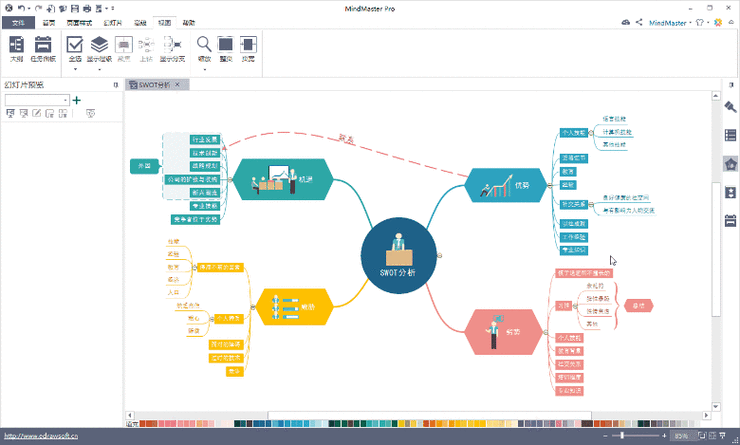Open the 文件 file tab
The width and height of the screenshot is (740, 445).
(x=18, y=23)
